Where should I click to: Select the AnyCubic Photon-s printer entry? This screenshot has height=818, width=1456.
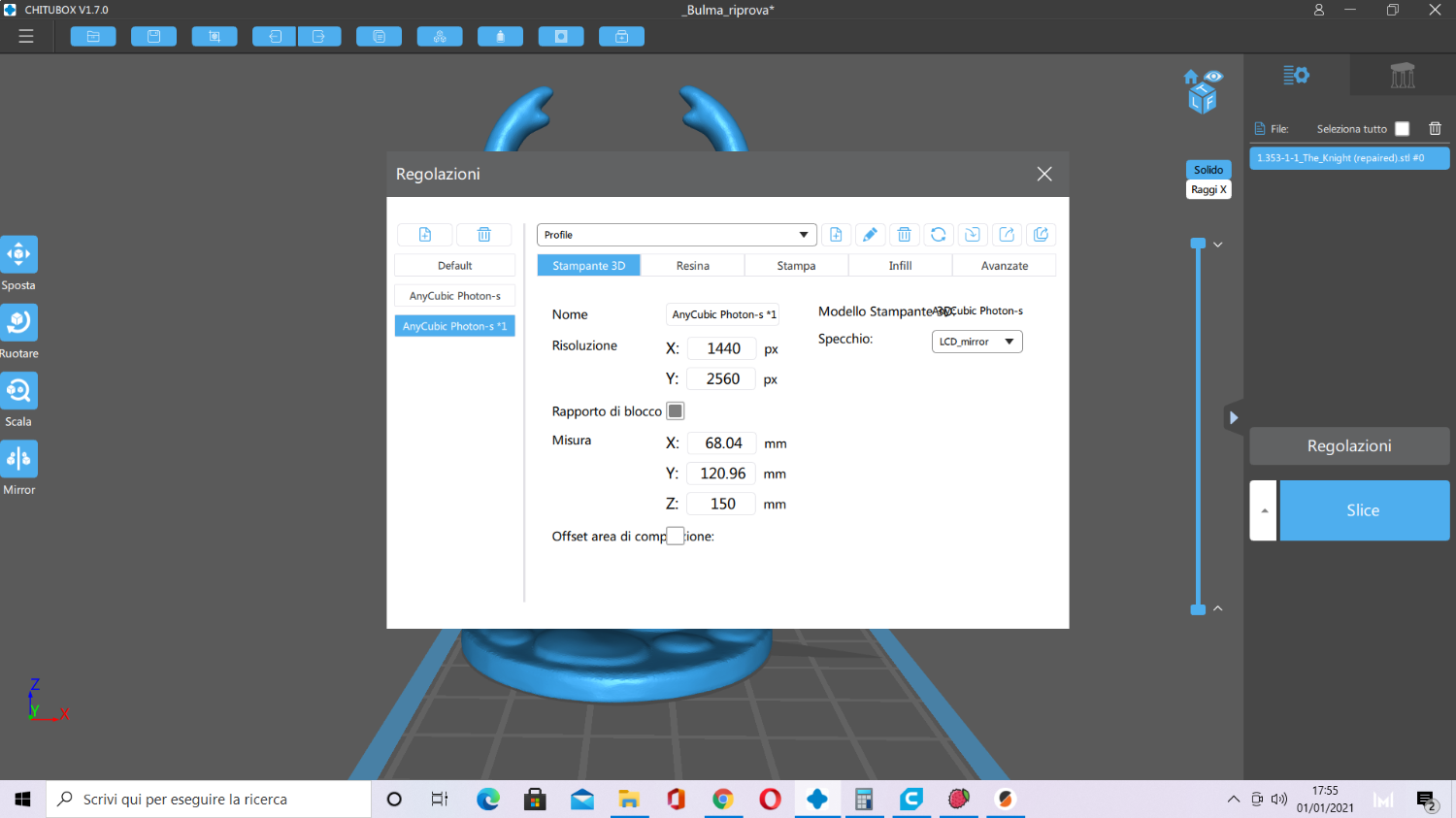point(455,296)
